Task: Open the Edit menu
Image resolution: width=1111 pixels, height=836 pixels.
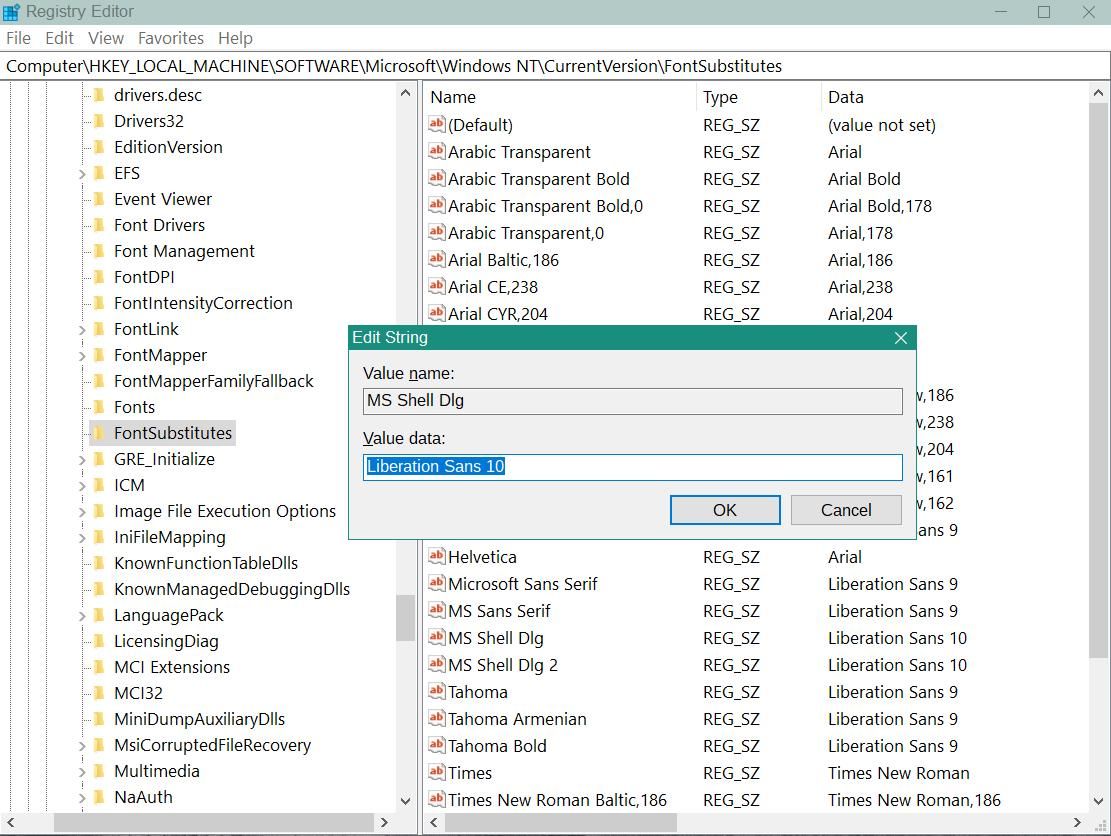Action: pyautogui.click(x=60, y=38)
